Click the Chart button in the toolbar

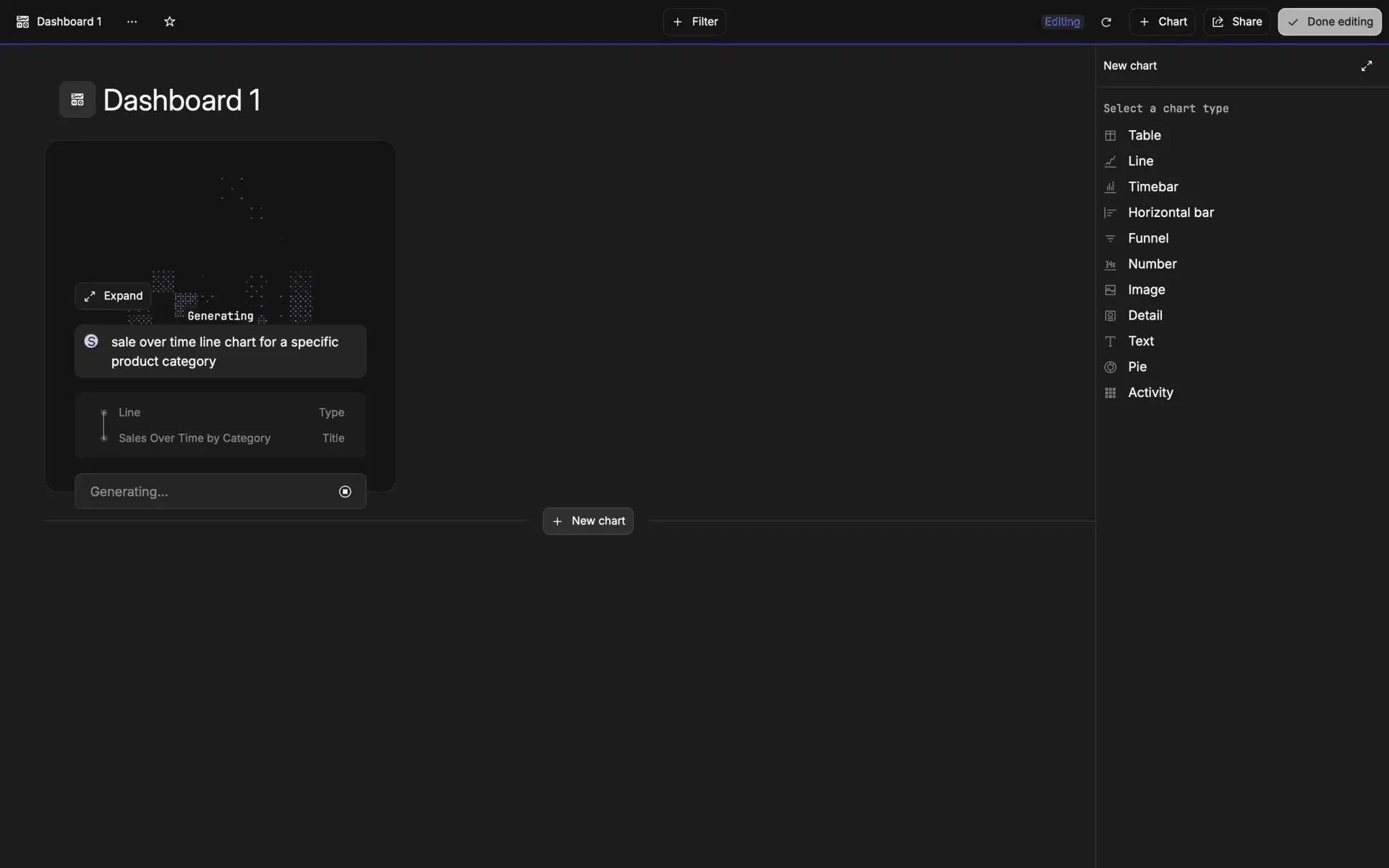(x=1162, y=22)
